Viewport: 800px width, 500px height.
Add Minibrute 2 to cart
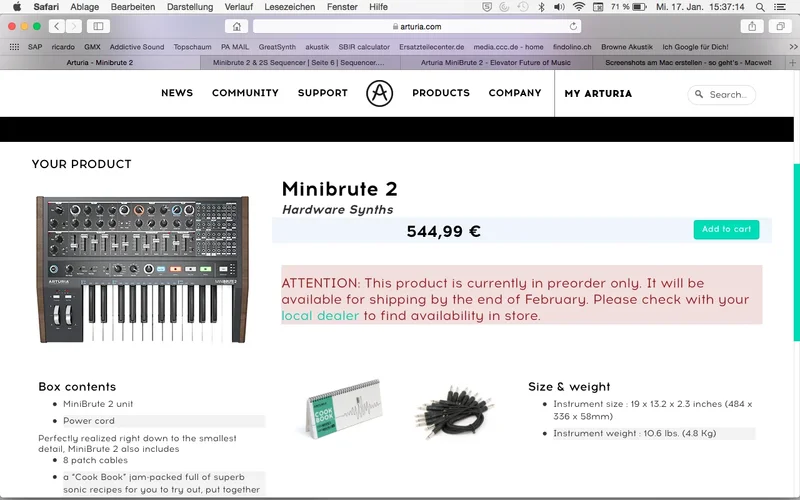pos(726,230)
